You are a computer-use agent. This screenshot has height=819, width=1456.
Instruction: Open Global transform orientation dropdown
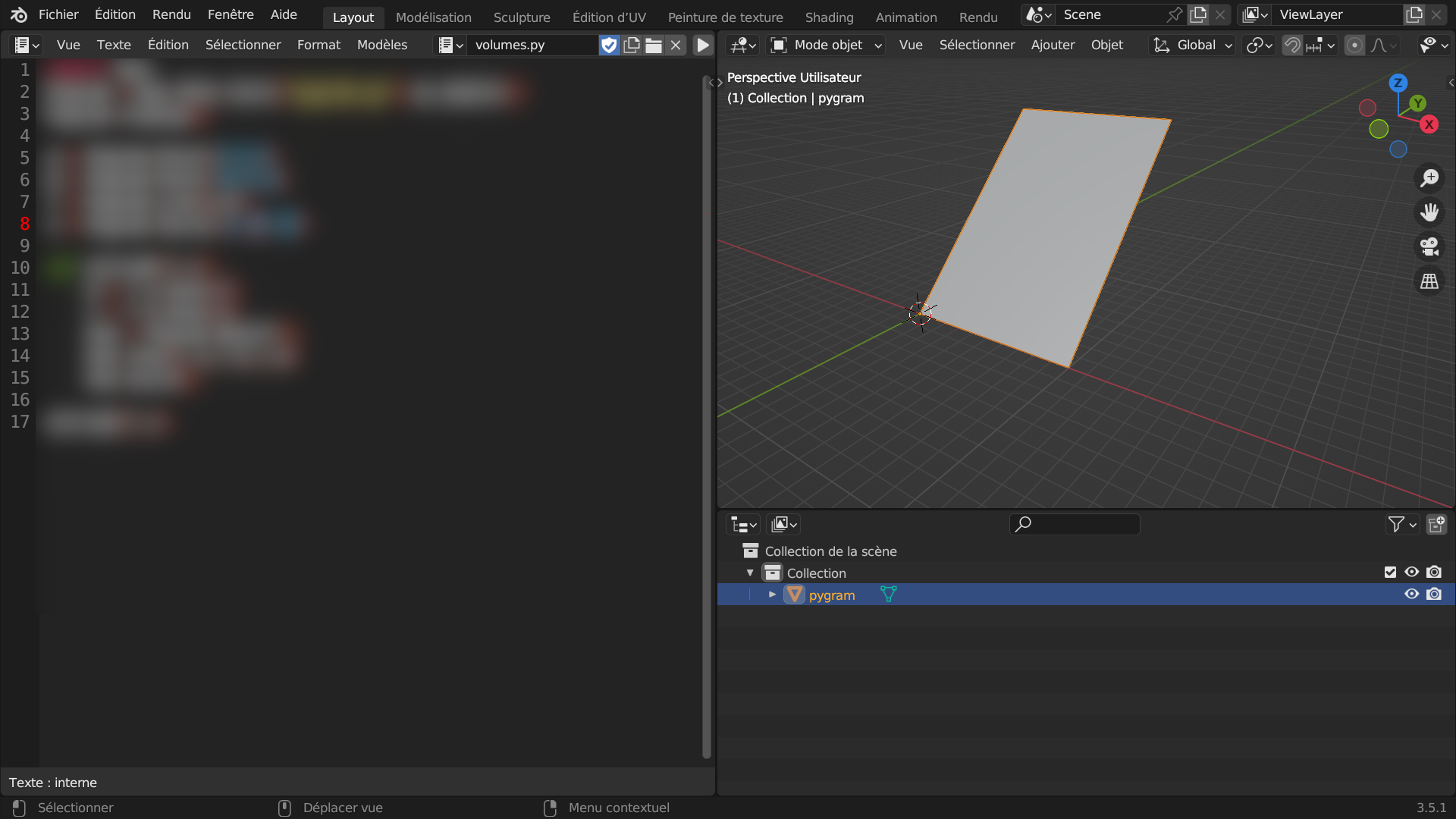1194,45
